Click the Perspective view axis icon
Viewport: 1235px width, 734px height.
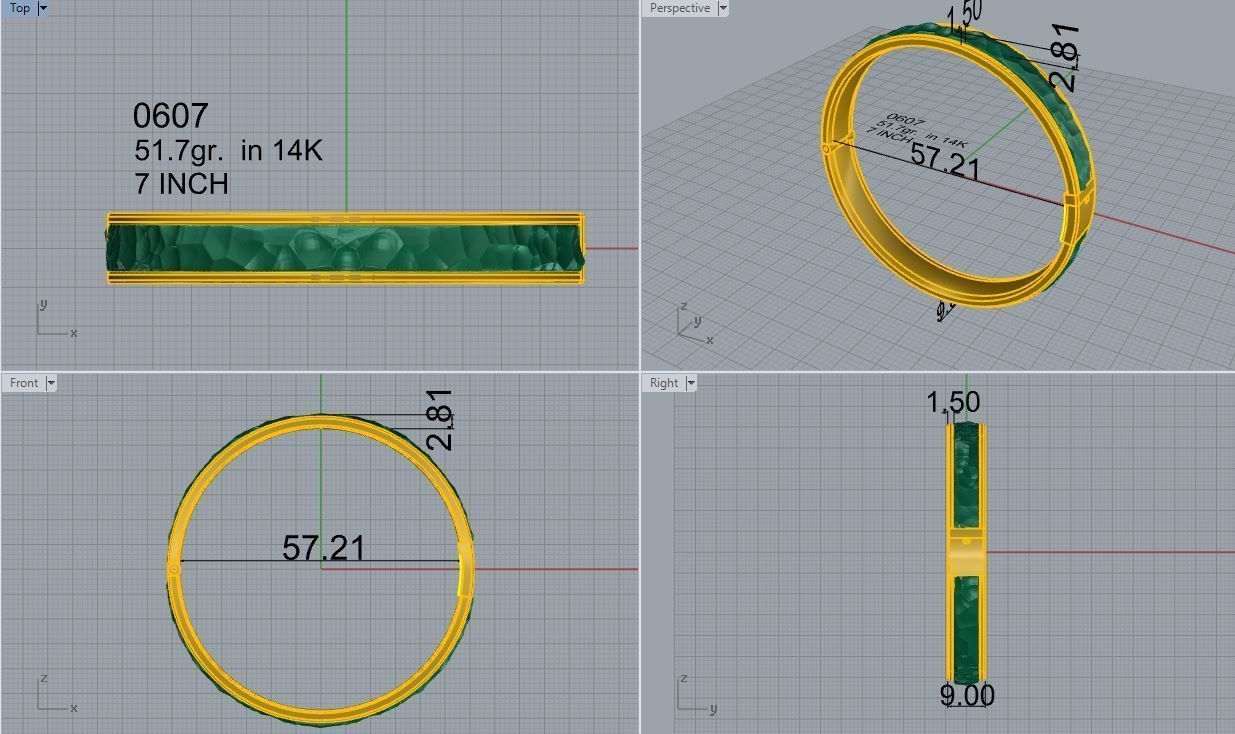coord(695,322)
